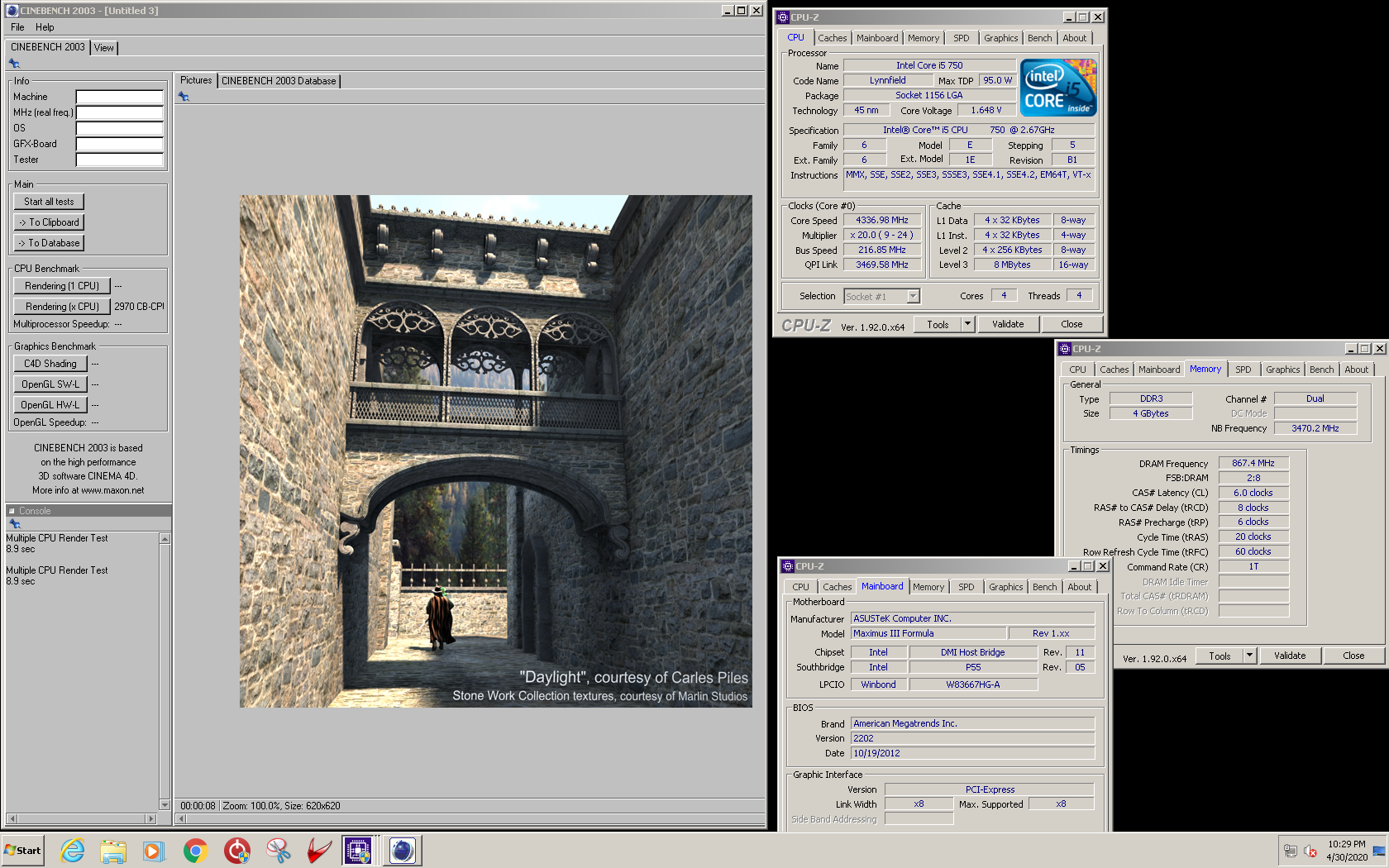Click the Start button
Image resolution: width=1389 pixels, height=868 pixels.
tap(22, 851)
